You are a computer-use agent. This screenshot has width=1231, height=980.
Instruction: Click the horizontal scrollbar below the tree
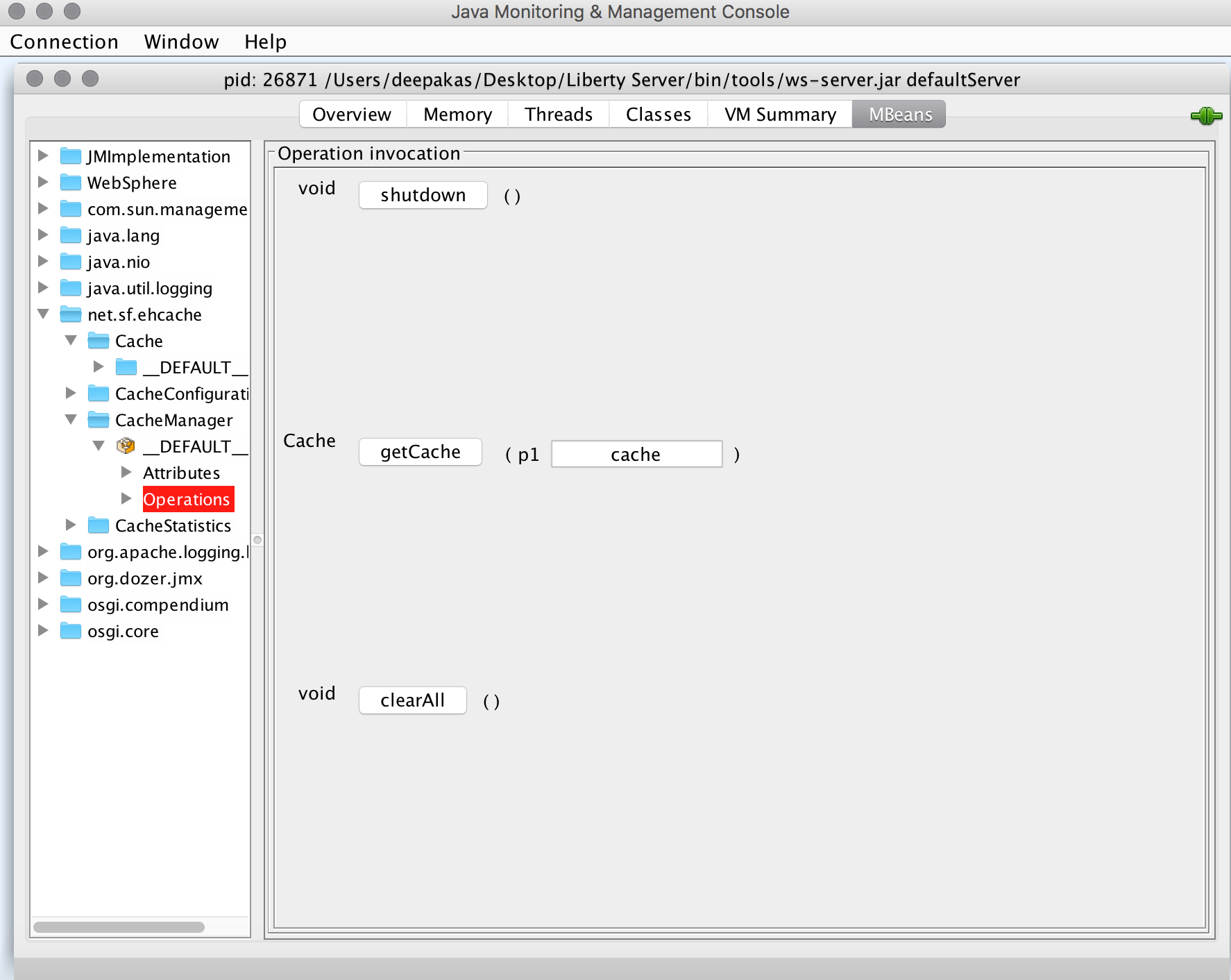click(x=119, y=926)
